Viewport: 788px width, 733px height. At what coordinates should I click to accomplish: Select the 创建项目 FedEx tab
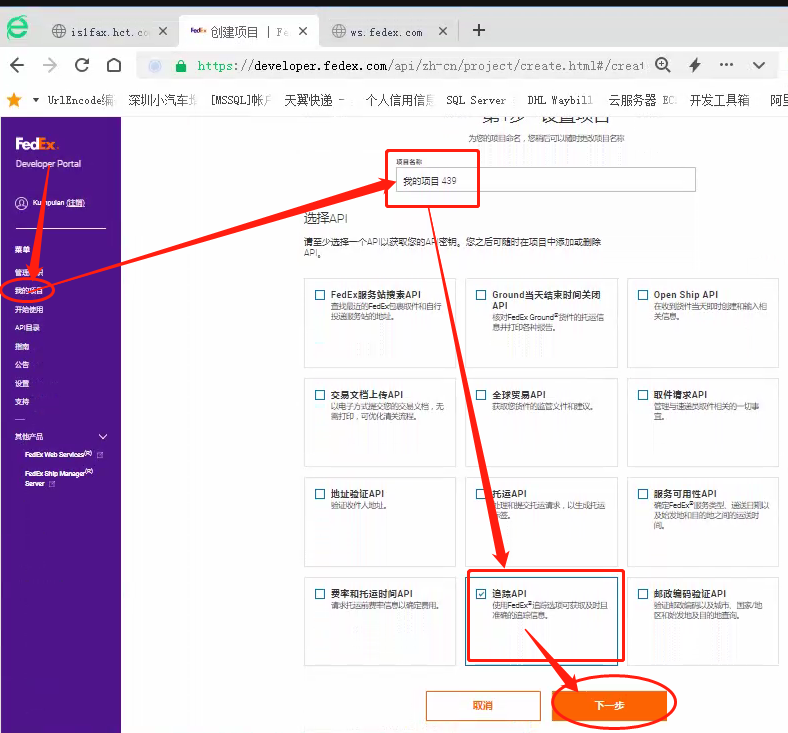[x=248, y=32]
